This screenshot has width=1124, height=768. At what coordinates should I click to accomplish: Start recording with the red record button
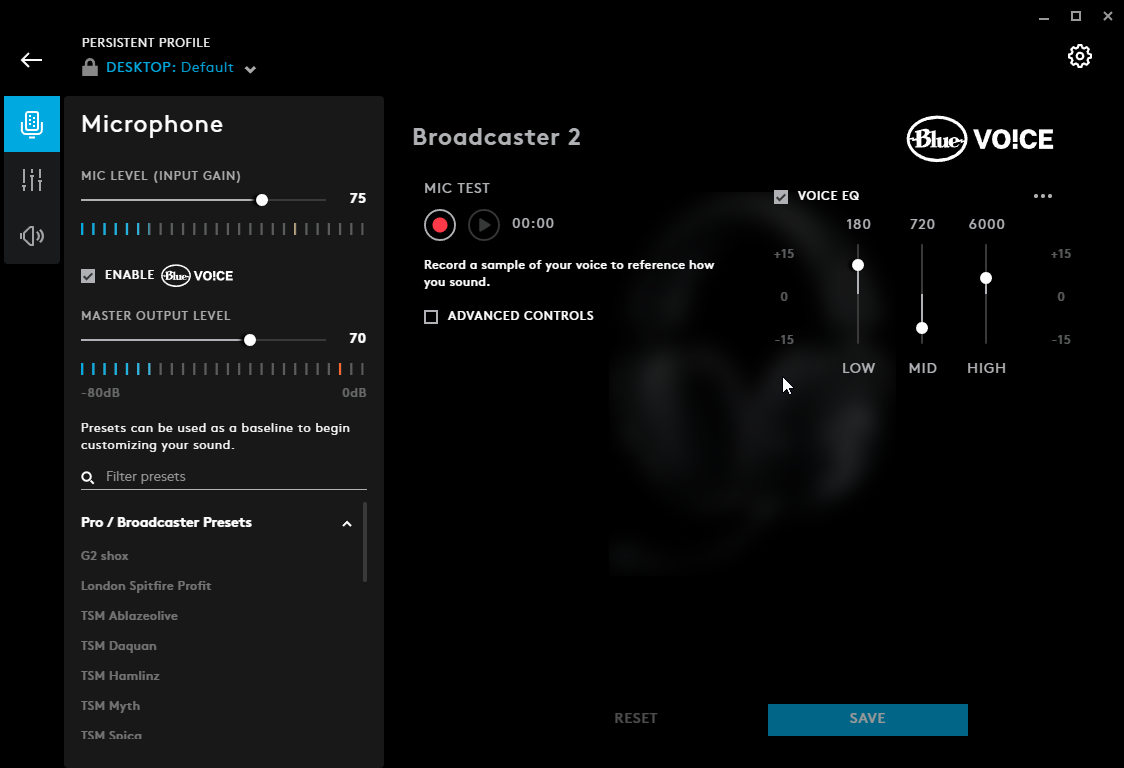coord(439,225)
